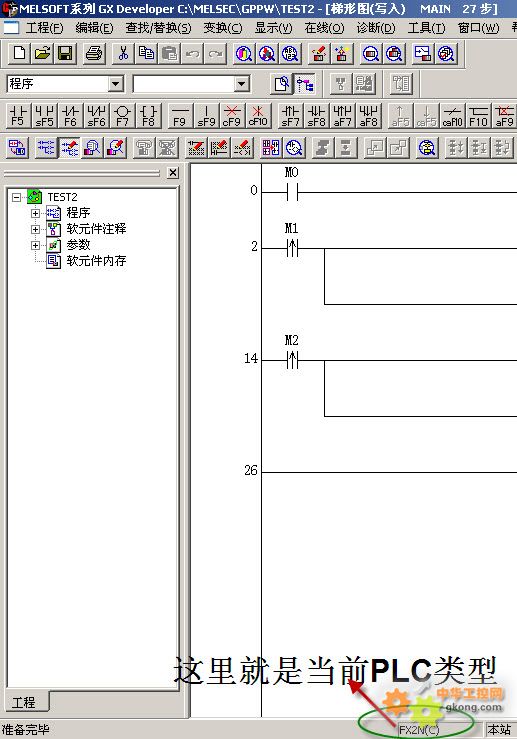This screenshot has width=517, height=739.
Task: Insert the aF8 parallel falling pulse contact
Action: [368, 116]
